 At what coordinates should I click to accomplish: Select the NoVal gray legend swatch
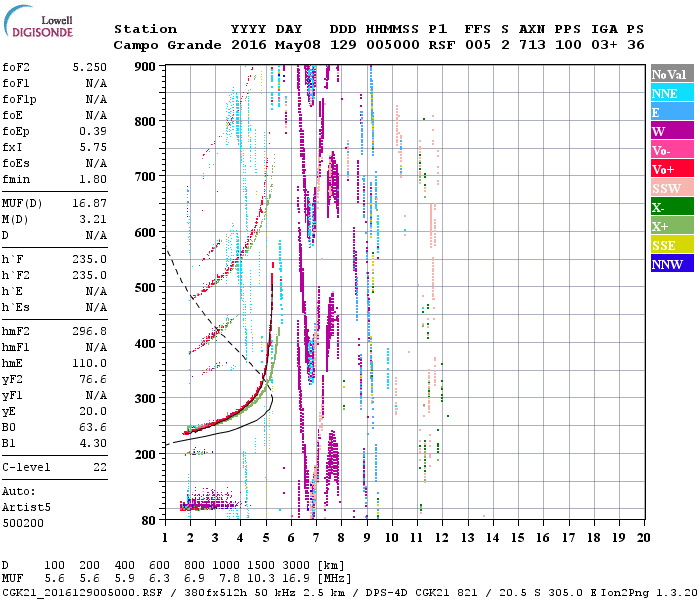point(672,74)
